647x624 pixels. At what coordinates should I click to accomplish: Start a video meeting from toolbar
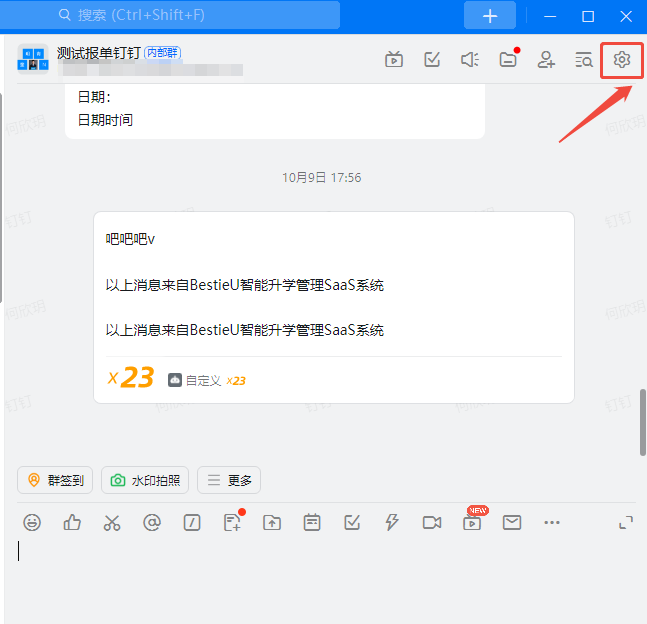pos(432,522)
